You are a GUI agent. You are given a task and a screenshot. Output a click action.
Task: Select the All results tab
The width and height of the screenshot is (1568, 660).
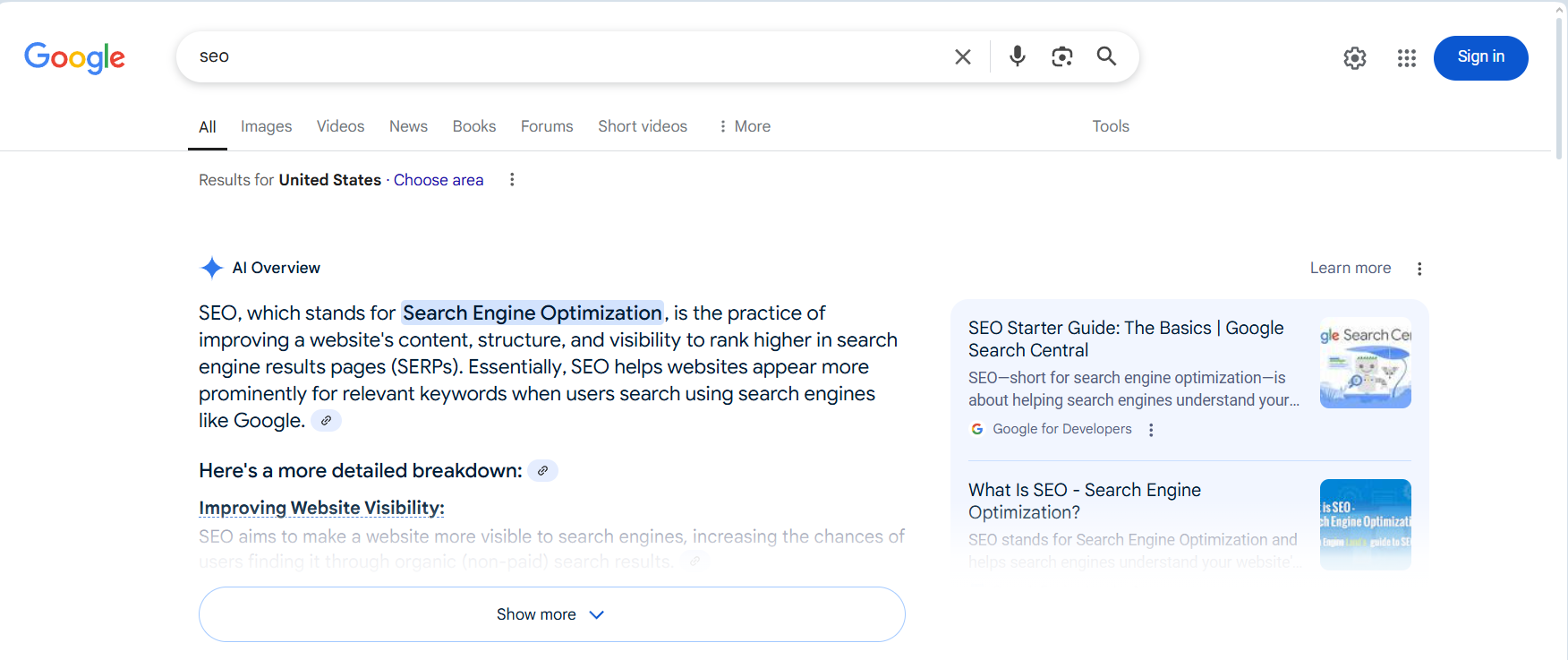coord(208,126)
